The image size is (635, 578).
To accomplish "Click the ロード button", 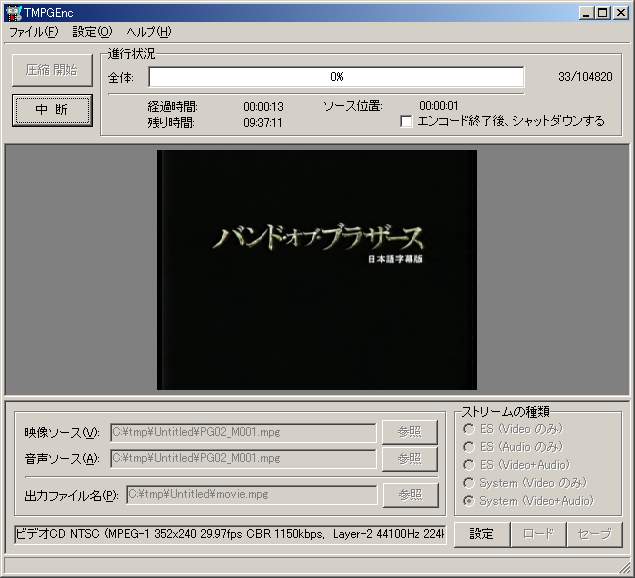I will tap(538, 534).
